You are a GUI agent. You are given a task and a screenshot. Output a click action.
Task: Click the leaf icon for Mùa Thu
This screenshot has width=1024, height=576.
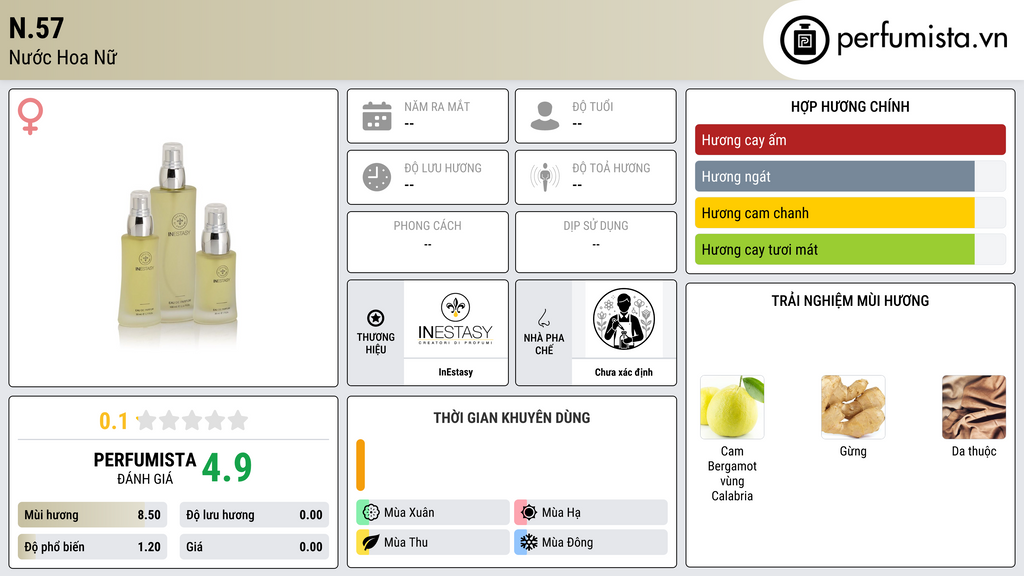(x=371, y=542)
